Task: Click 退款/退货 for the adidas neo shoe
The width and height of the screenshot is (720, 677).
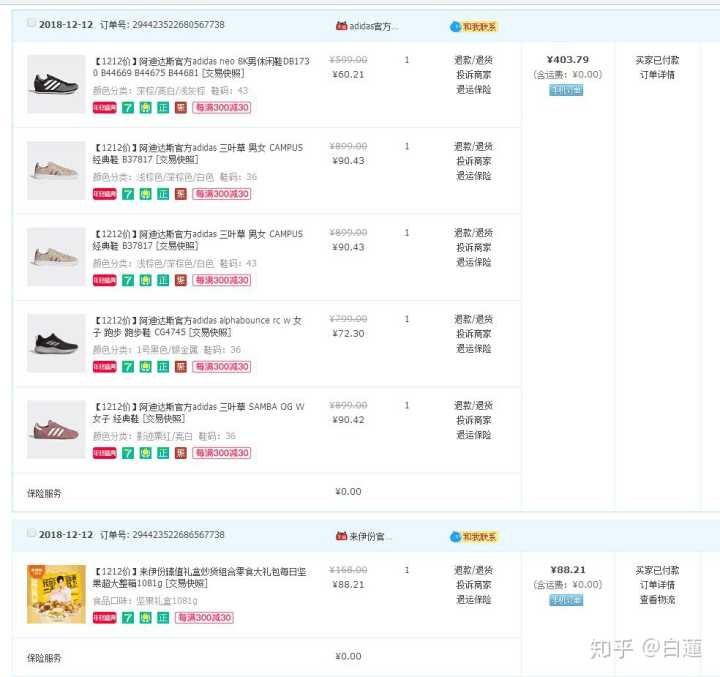Action: click(x=474, y=60)
